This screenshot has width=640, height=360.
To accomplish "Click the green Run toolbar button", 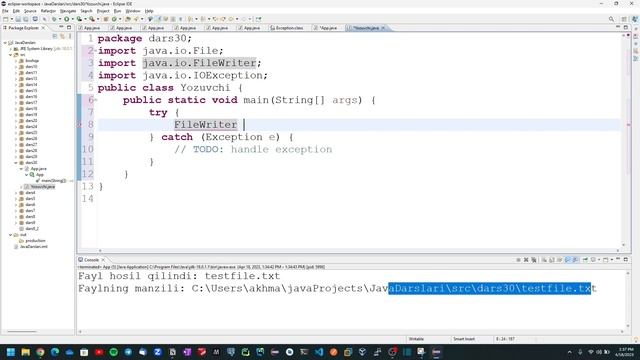I will tap(67, 19).
